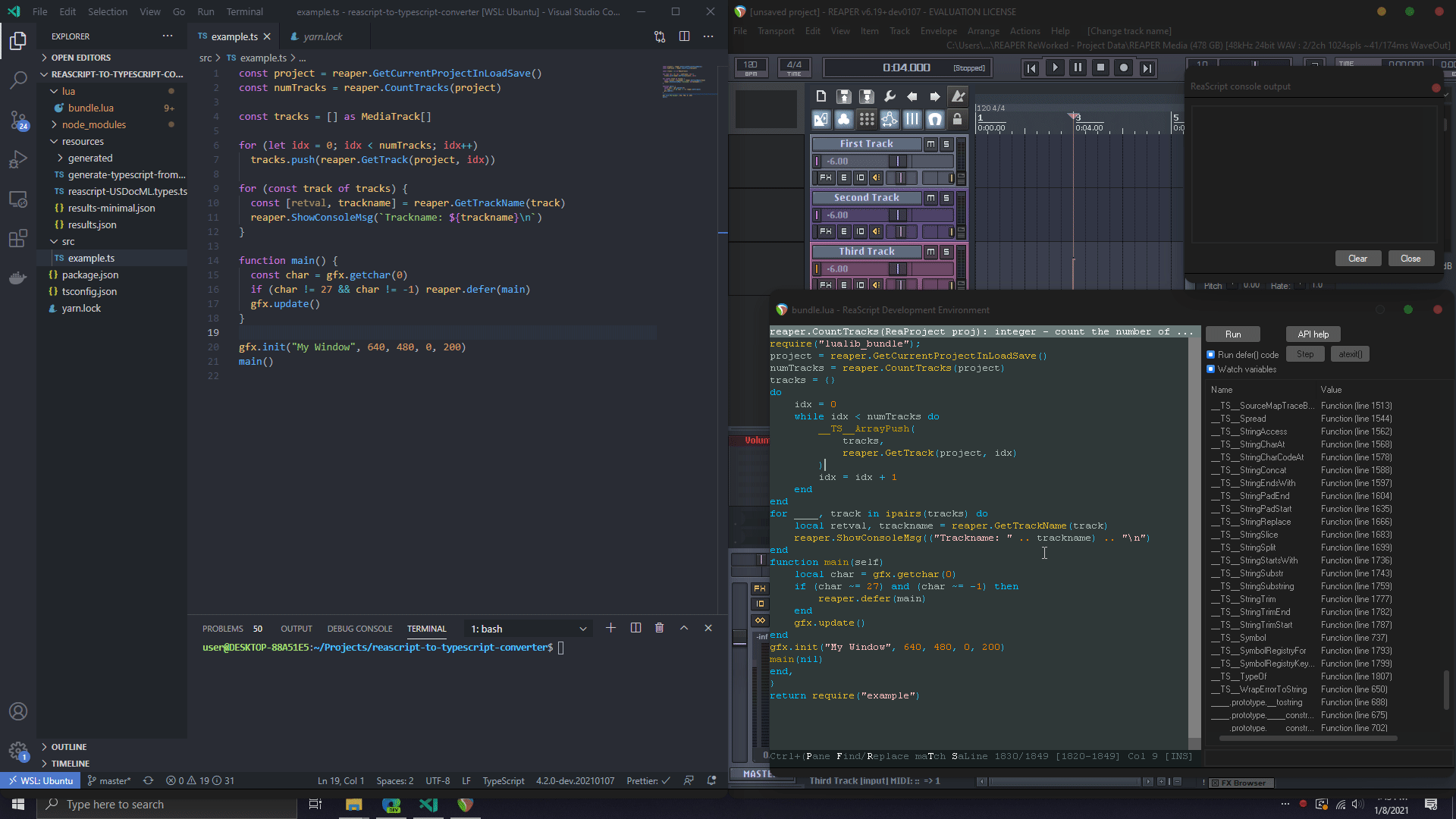This screenshot has height=819, width=1456.
Task: Open FX window for First Track
Action: 825,177
